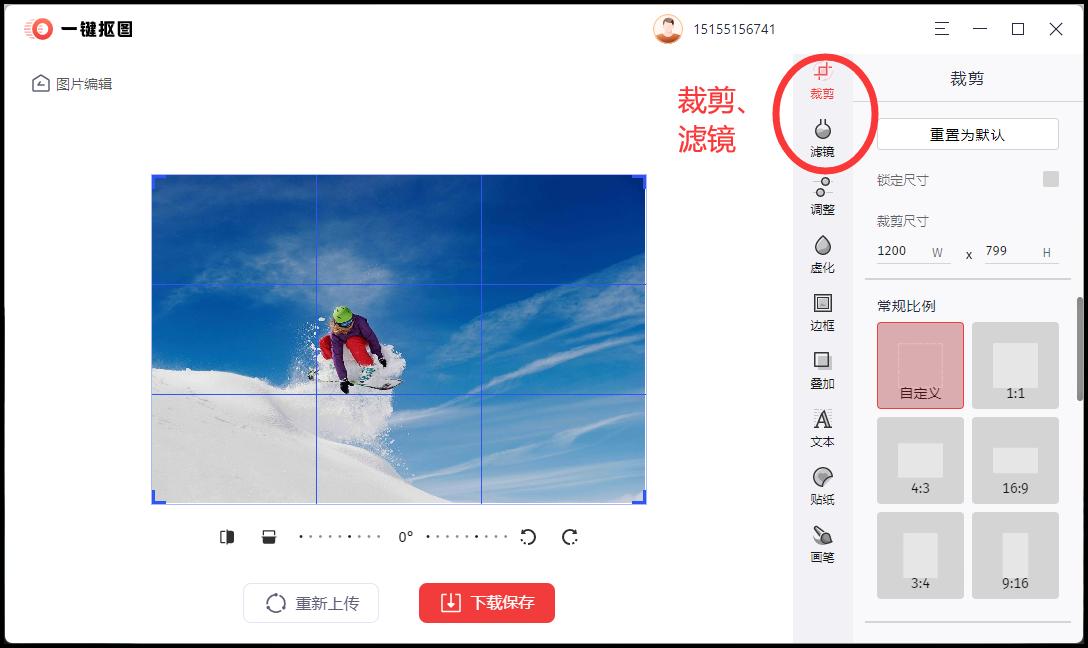Select the 文本 (text) tool
This screenshot has width=1088, height=648.
tap(822, 428)
